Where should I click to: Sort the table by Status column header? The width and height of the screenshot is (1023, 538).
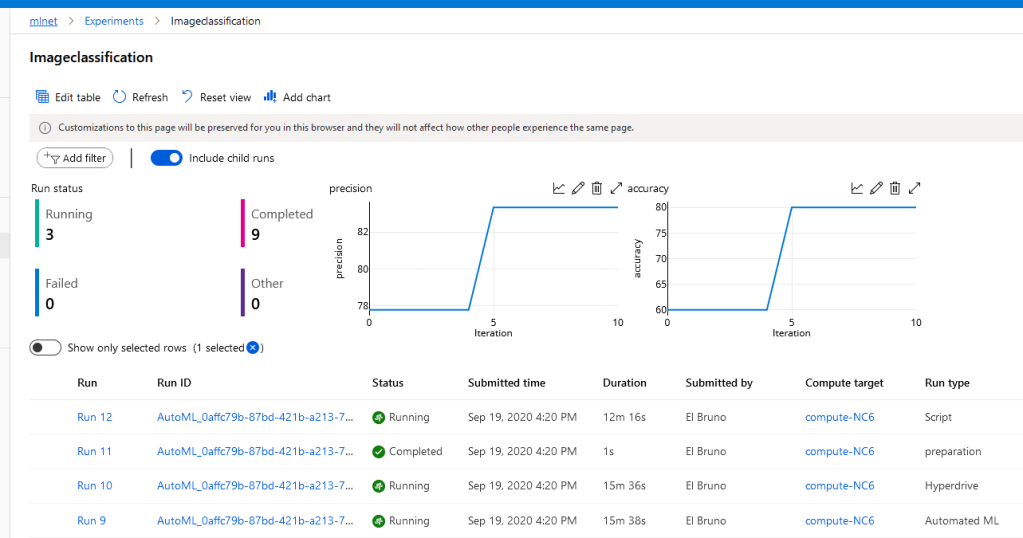[x=388, y=383]
